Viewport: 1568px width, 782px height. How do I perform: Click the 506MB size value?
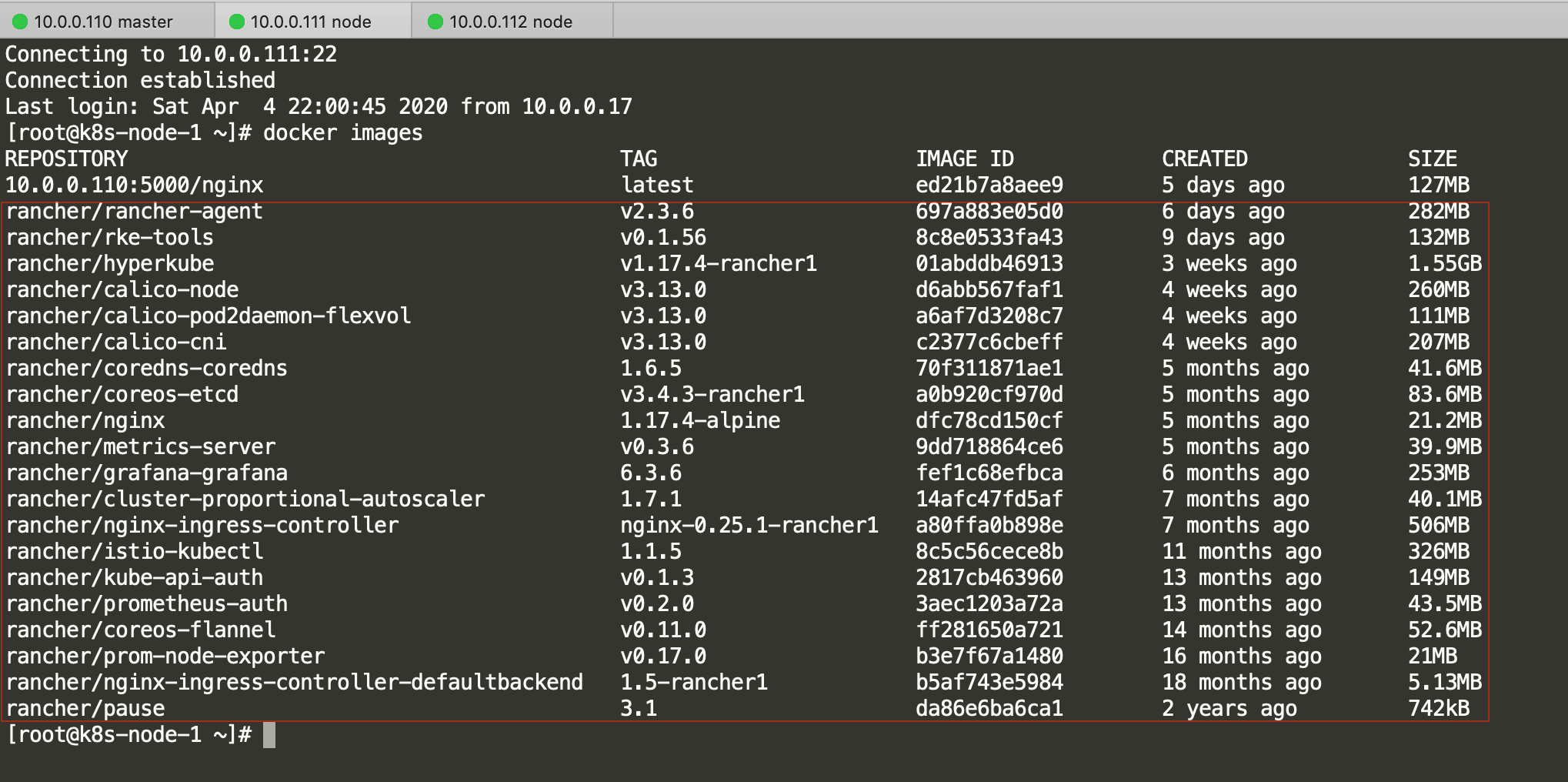[x=1439, y=526]
